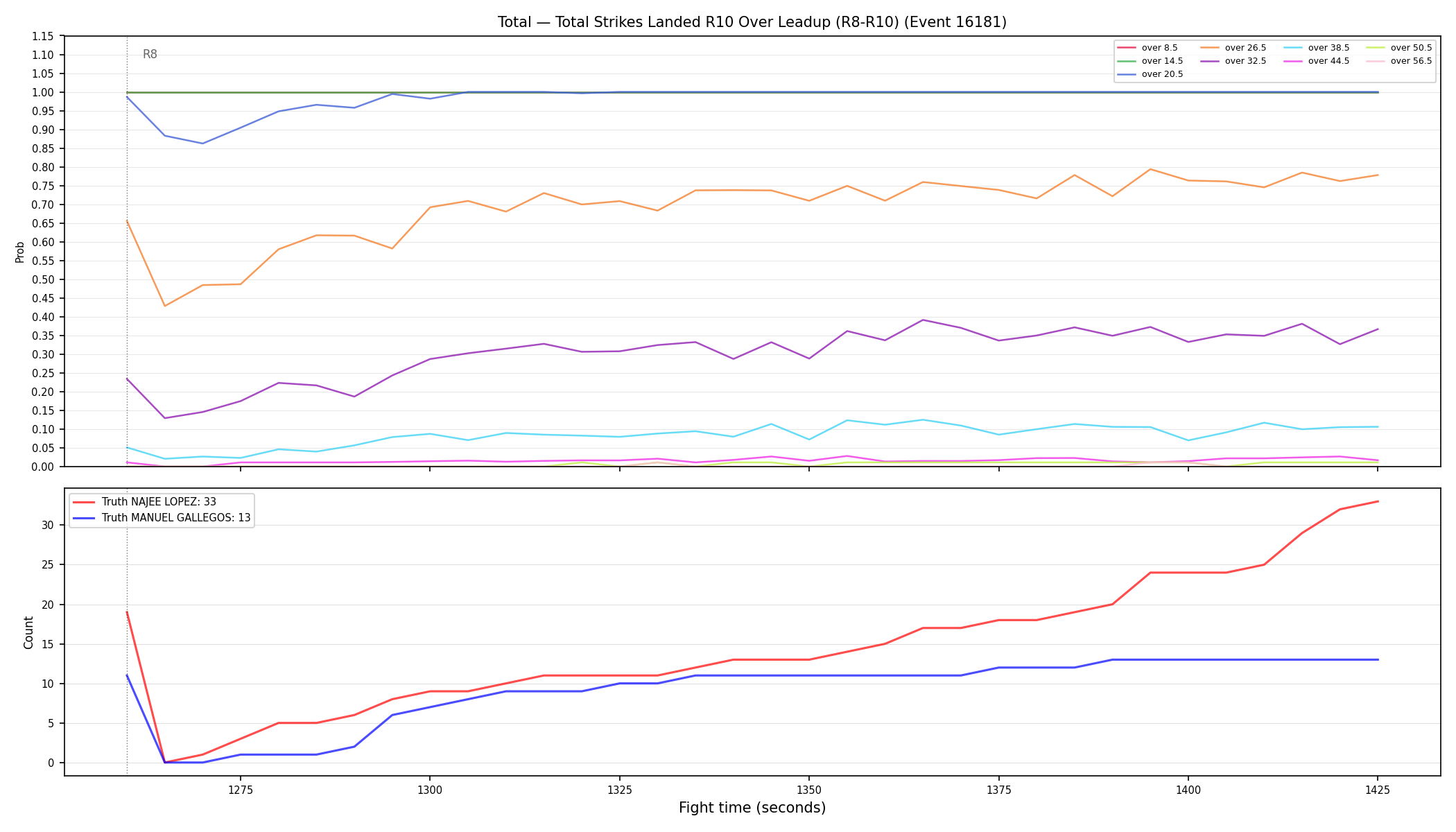The height and width of the screenshot is (832, 1456).
Task: Click the 30 count tick label
Action: 48,525
